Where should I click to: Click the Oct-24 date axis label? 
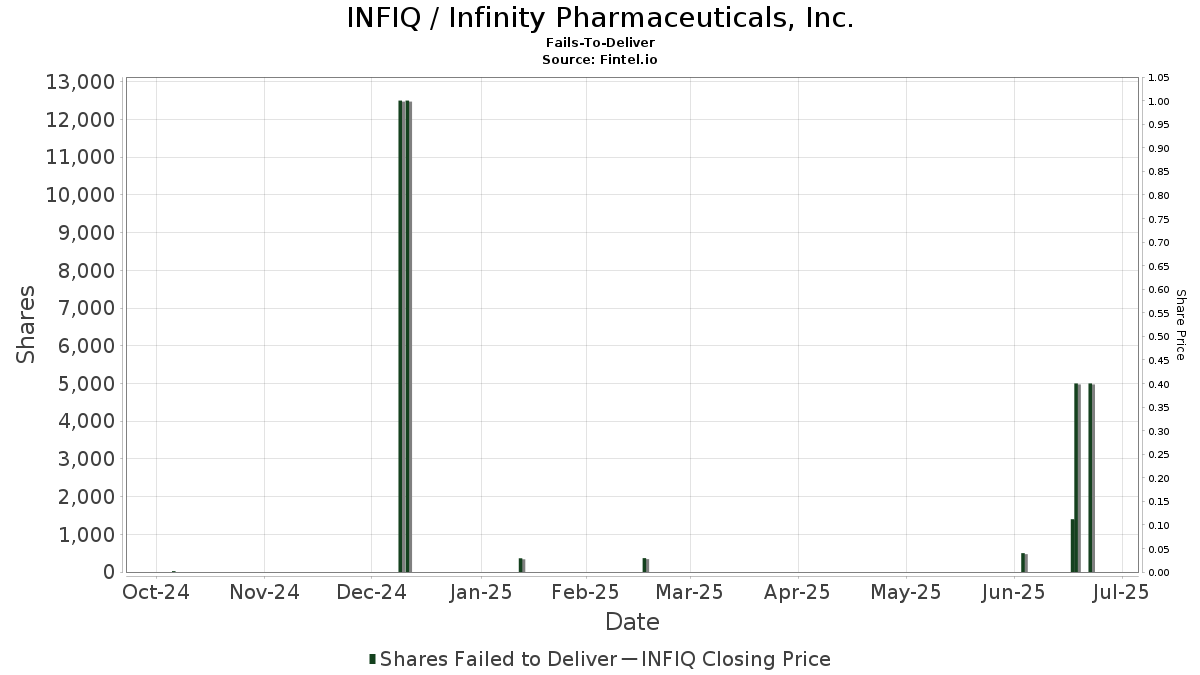tap(156, 592)
